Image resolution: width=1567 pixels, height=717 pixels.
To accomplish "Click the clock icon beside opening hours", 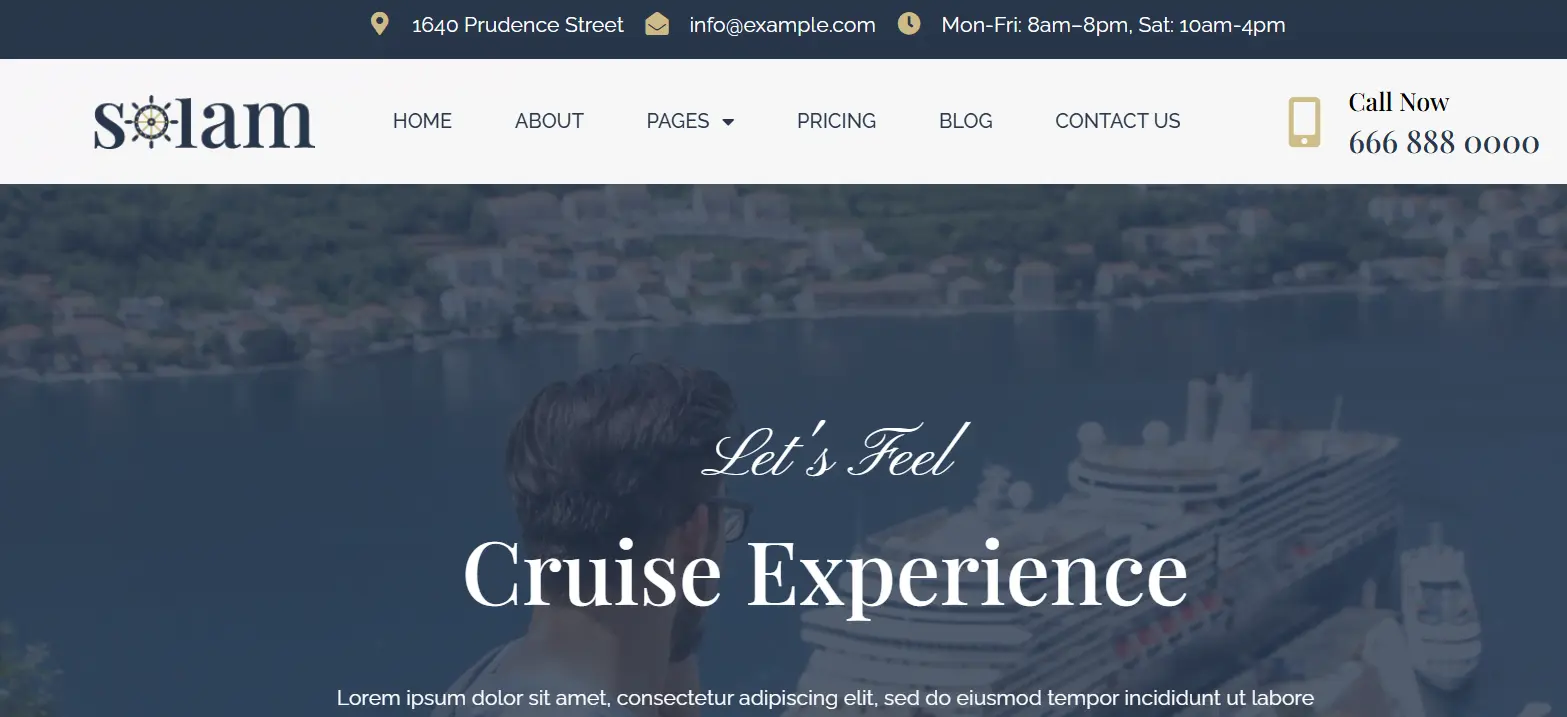I will [909, 24].
